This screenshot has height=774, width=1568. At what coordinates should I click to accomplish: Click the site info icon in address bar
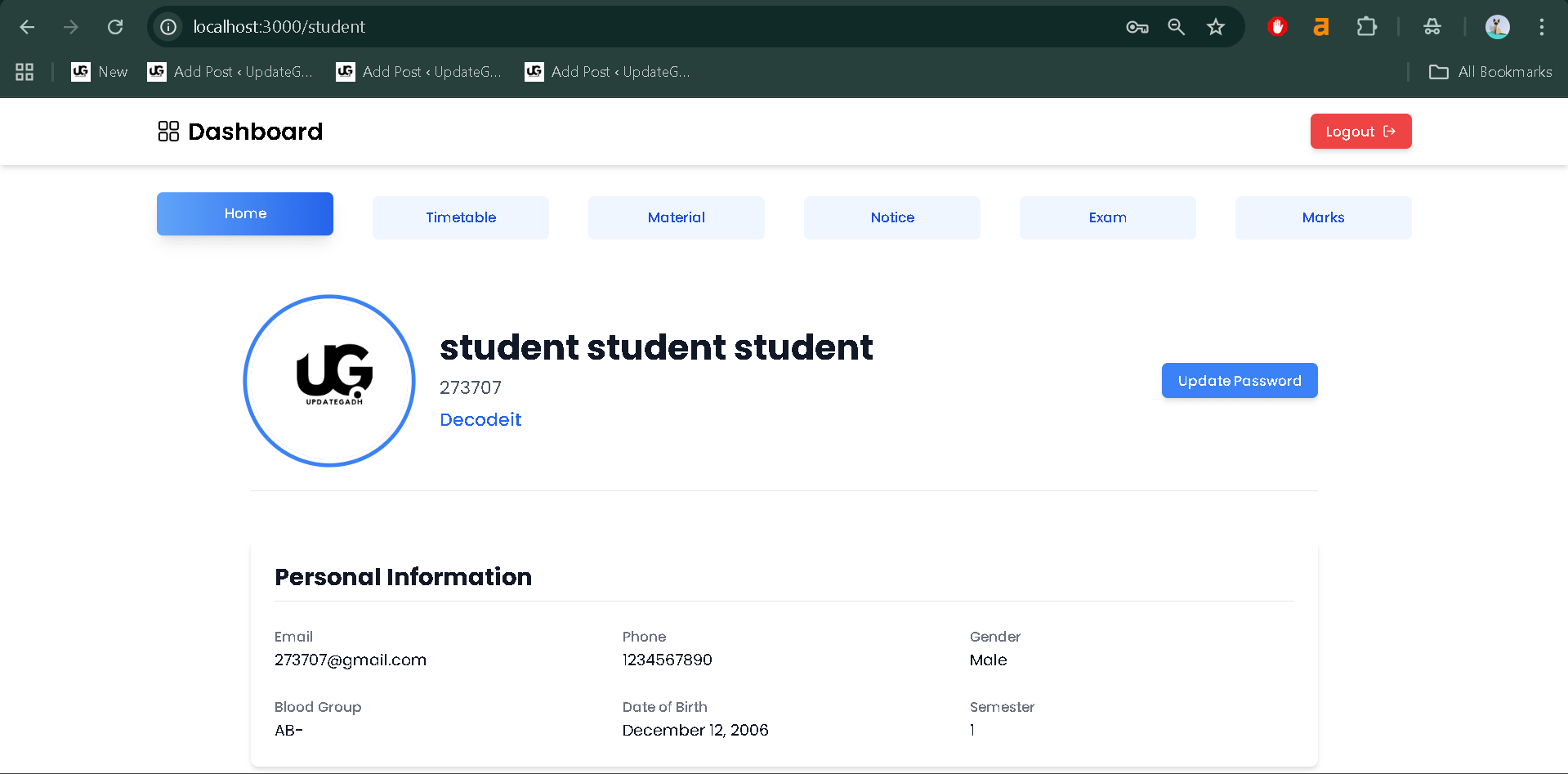(168, 26)
